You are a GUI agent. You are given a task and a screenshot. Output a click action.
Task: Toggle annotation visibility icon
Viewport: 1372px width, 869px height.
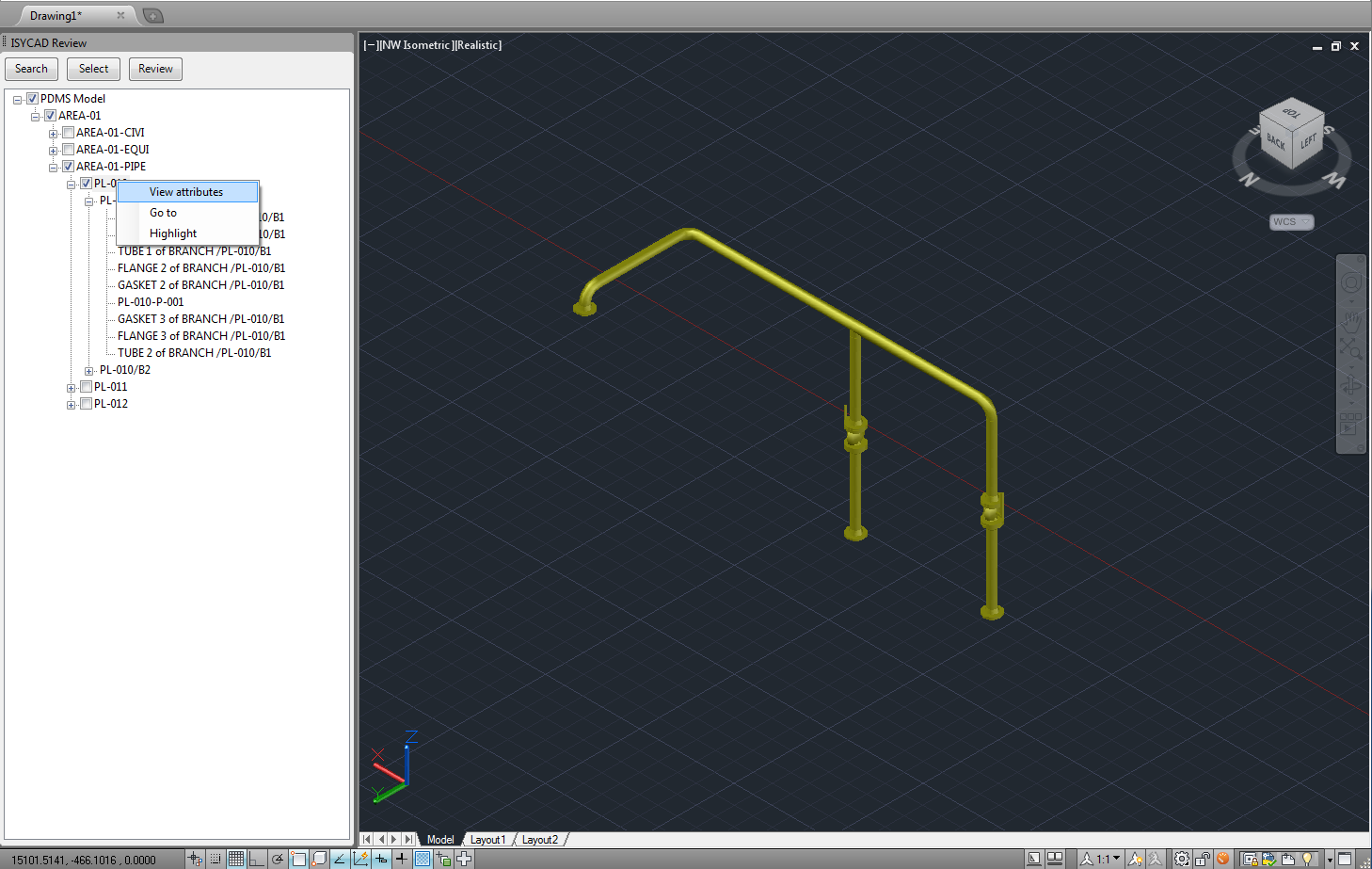click(1136, 859)
